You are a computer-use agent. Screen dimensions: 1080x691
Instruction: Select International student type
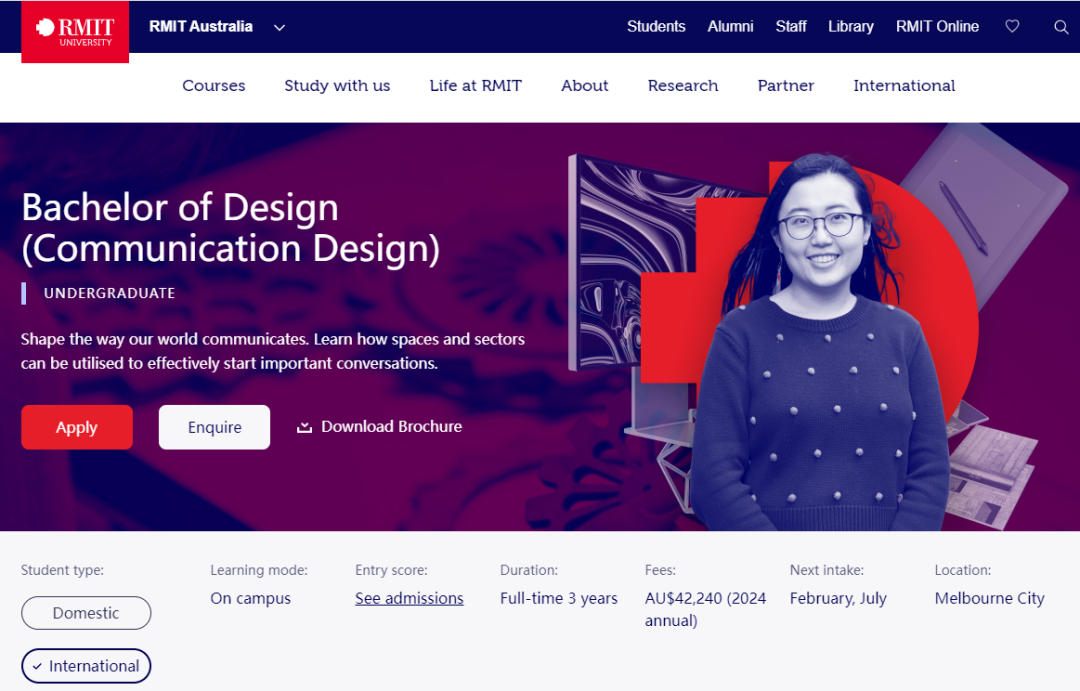pyautogui.click(x=86, y=666)
